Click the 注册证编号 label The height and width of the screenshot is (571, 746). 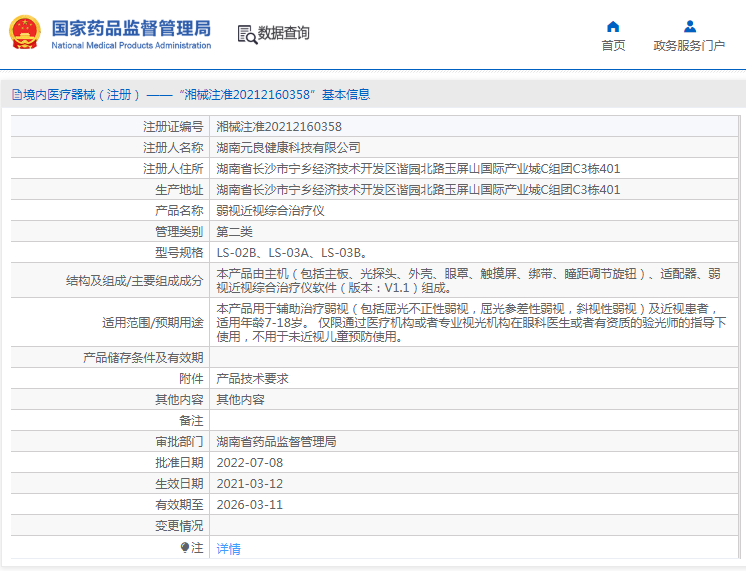173,127
